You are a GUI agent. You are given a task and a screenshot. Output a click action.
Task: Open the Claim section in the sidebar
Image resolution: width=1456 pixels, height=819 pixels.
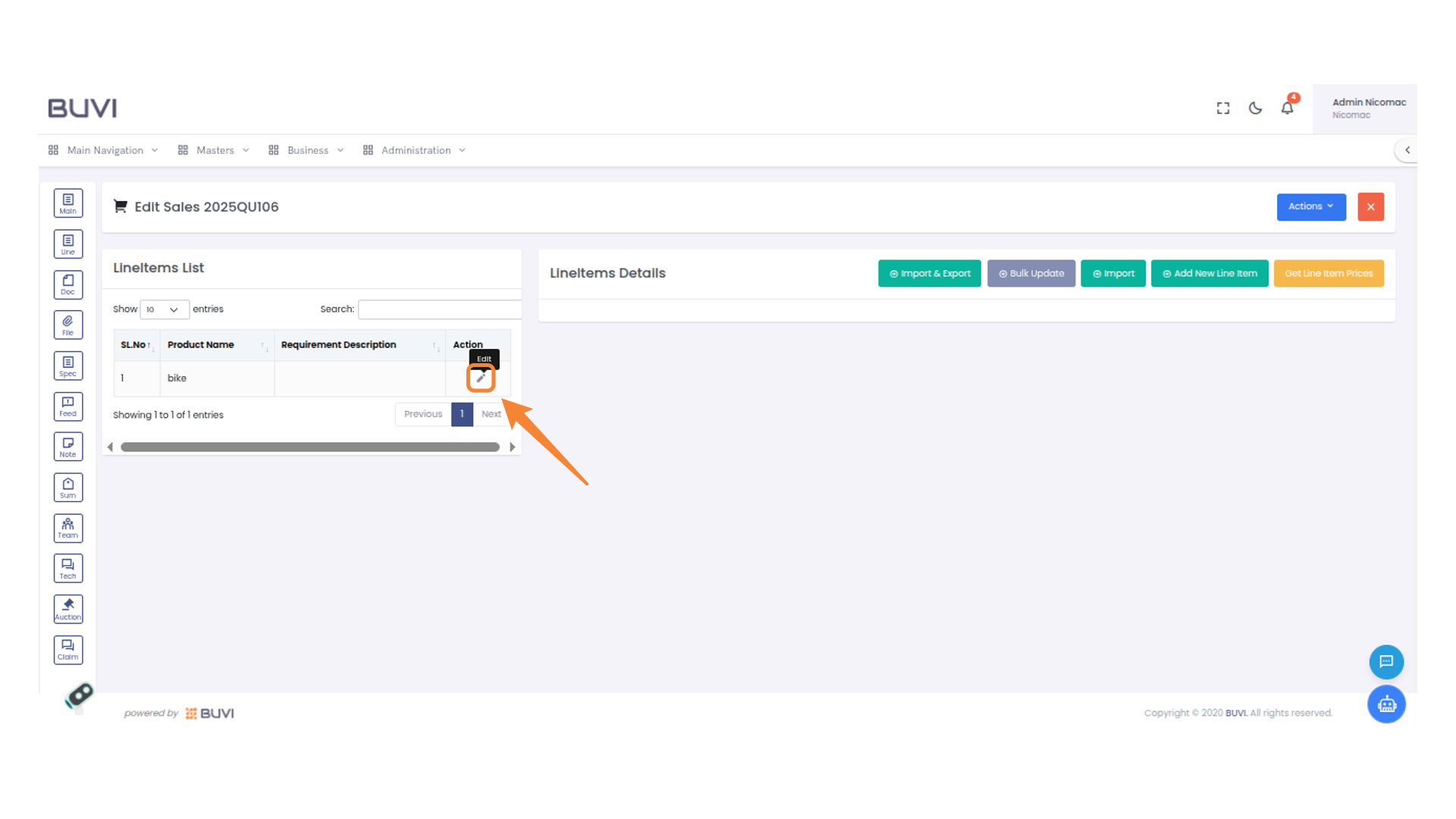coord(68,649)
